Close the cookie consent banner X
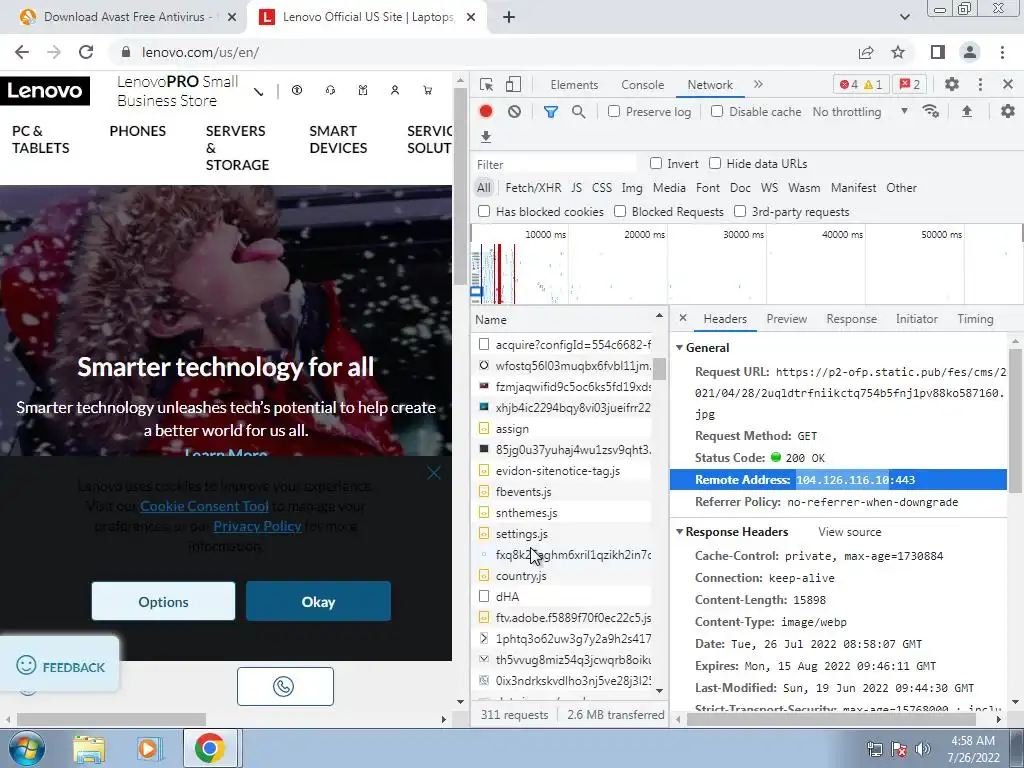The image size is (1024, 768). (x=434, y=473)
